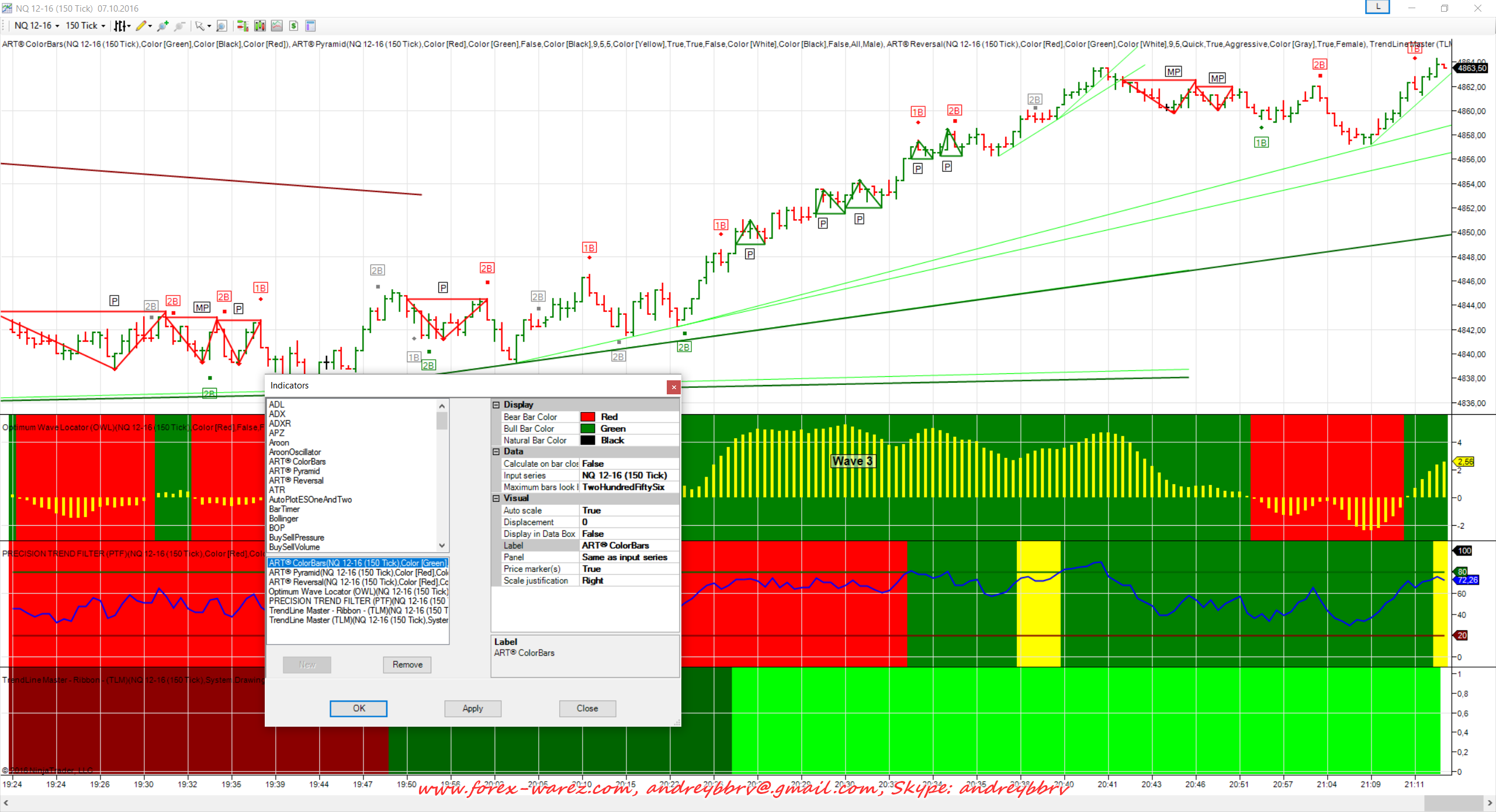
Task: Click the Strategies dollar sign icon
Action: click(294, 26)
